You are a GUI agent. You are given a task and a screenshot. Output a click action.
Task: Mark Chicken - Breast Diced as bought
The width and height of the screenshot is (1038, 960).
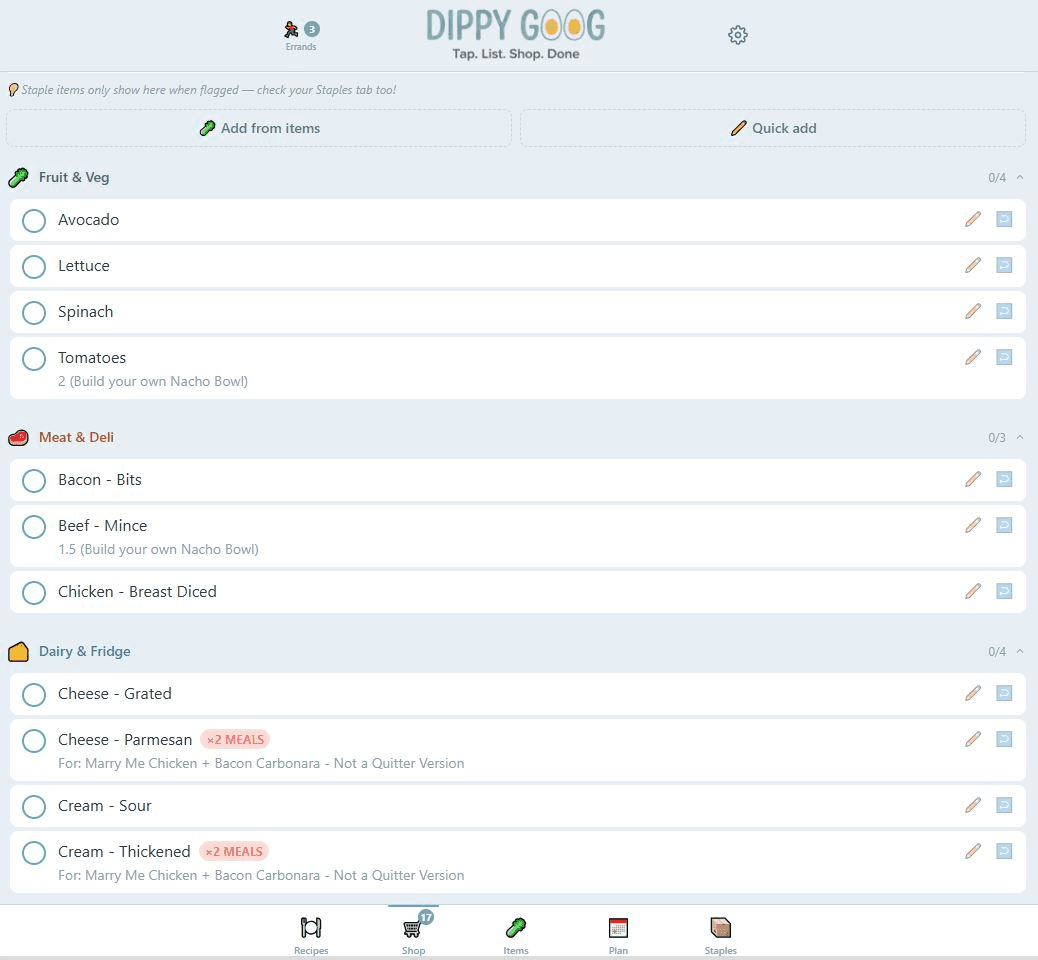34,592
